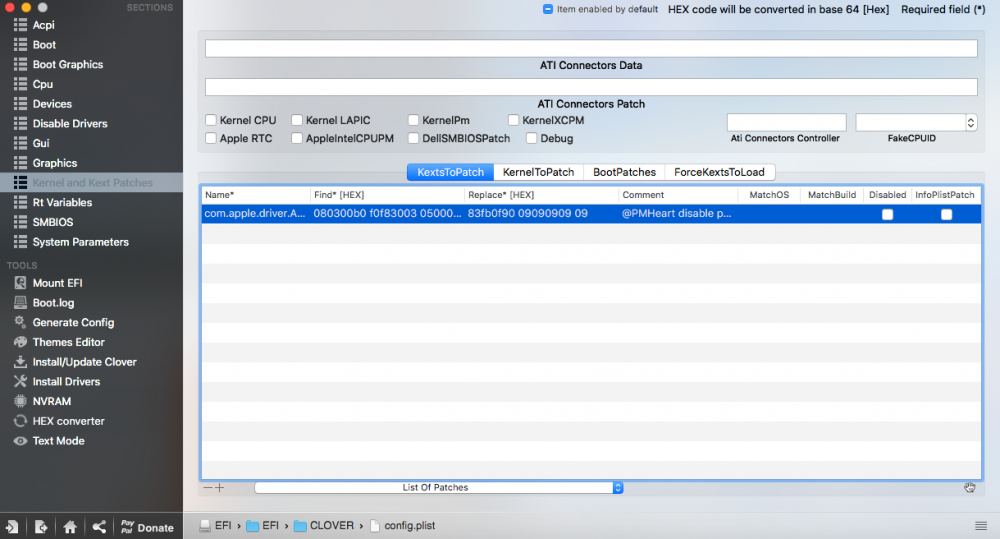Select the Find hex value 080300b0 cell
This screenshot has height=539, width=1000.
point(387,214)
